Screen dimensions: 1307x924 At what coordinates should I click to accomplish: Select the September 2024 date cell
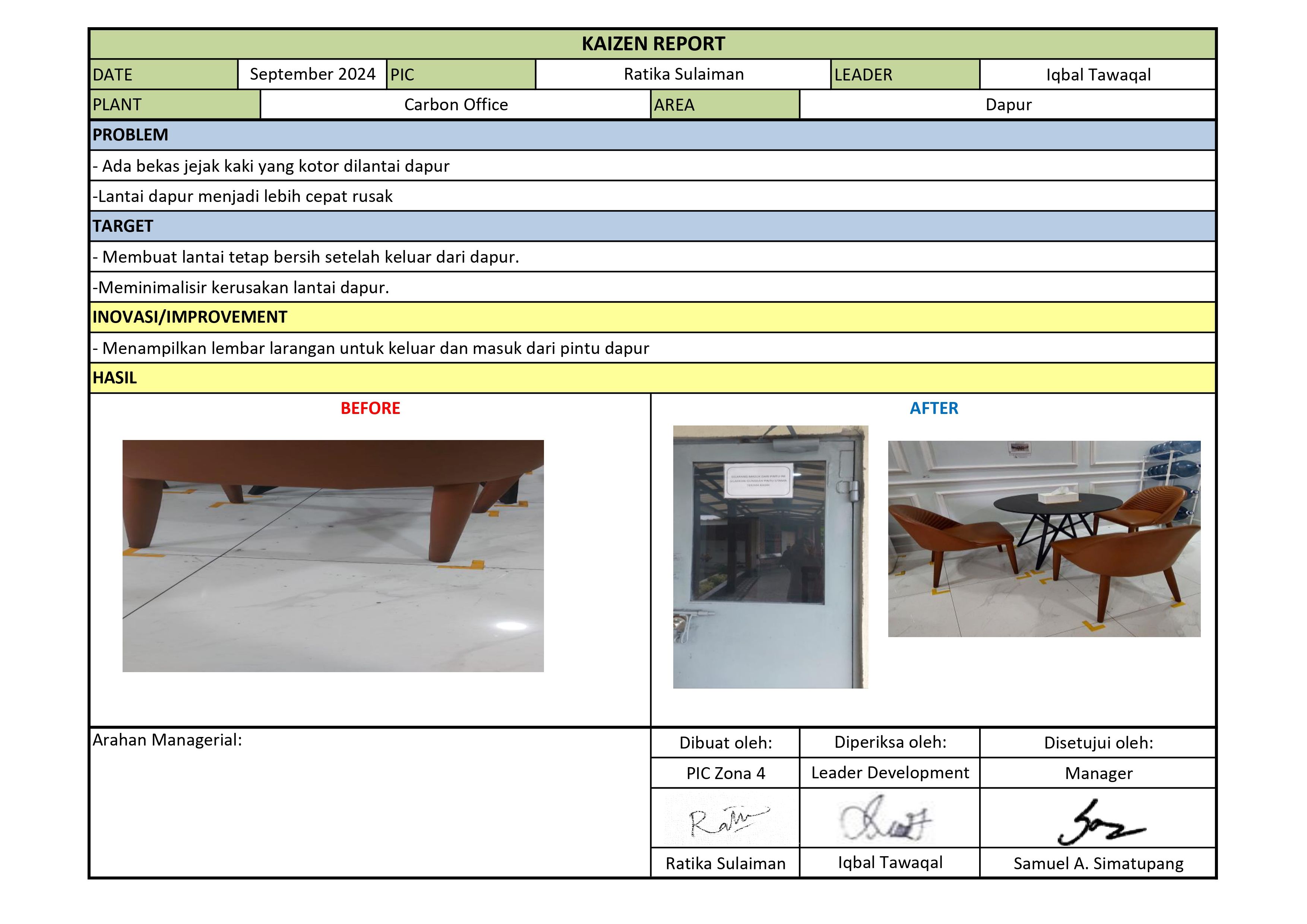312,75
